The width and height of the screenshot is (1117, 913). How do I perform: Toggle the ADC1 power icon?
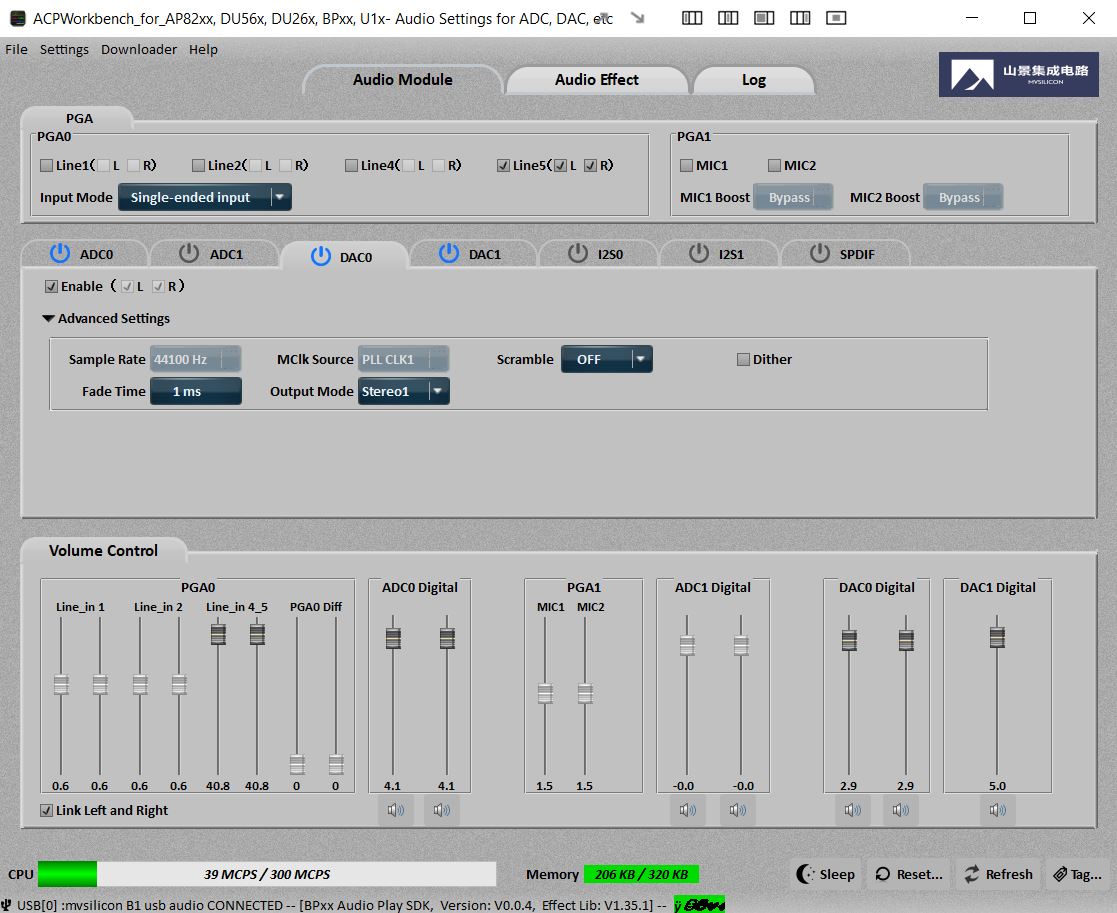pyautogui.click(x=189, y=254)
